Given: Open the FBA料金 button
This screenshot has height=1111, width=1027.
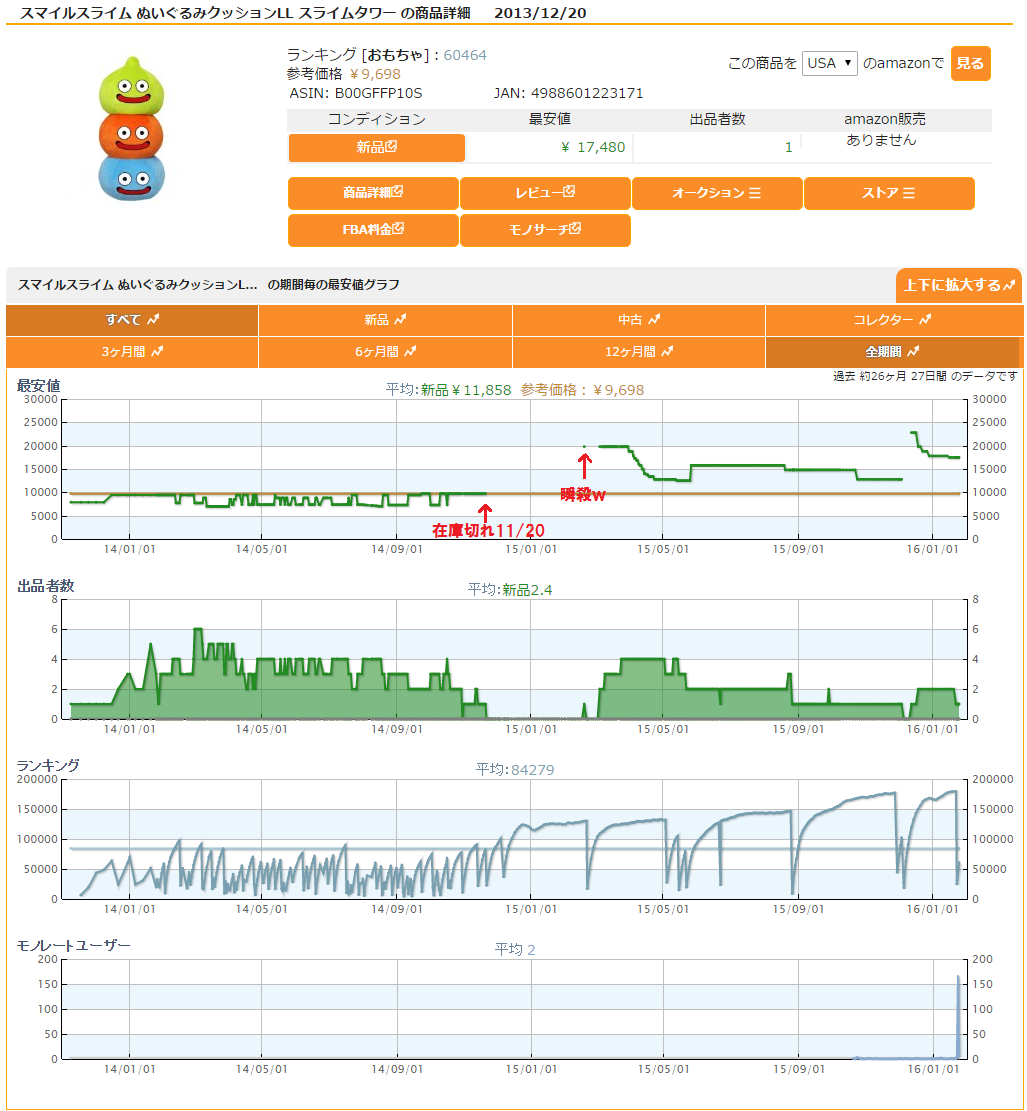Looking at the screenshot, I should point(373,230).
